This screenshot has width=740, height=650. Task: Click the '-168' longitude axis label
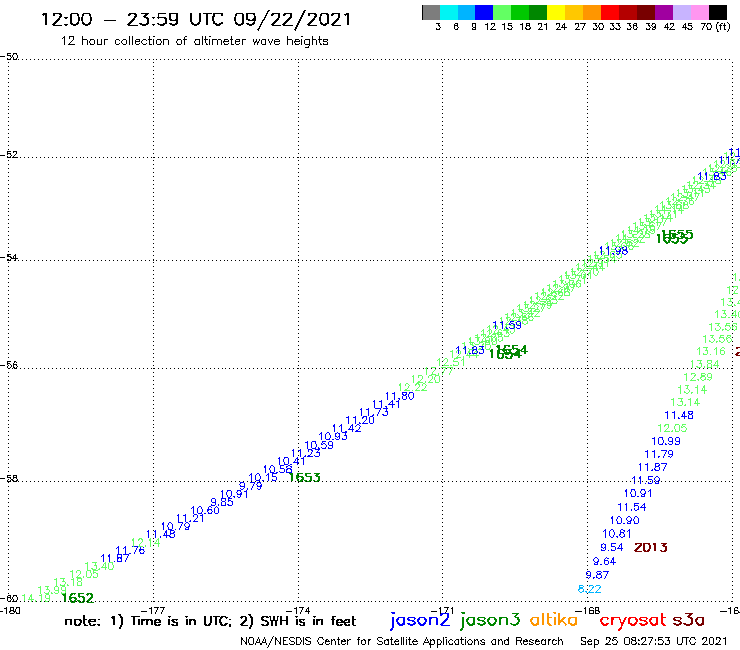tap(590, 610)
